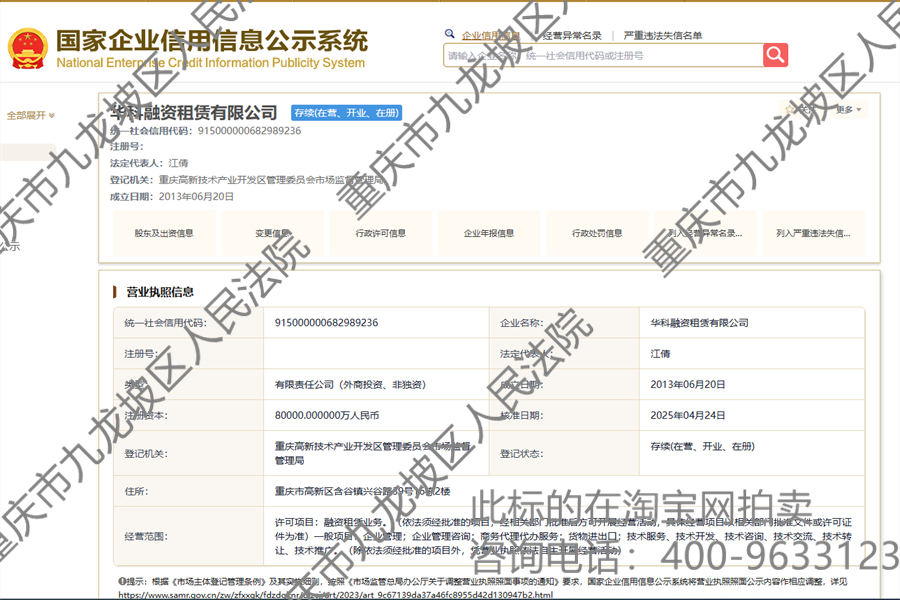Expand all sections via 全部展开
900x600 pixels.
30,115
